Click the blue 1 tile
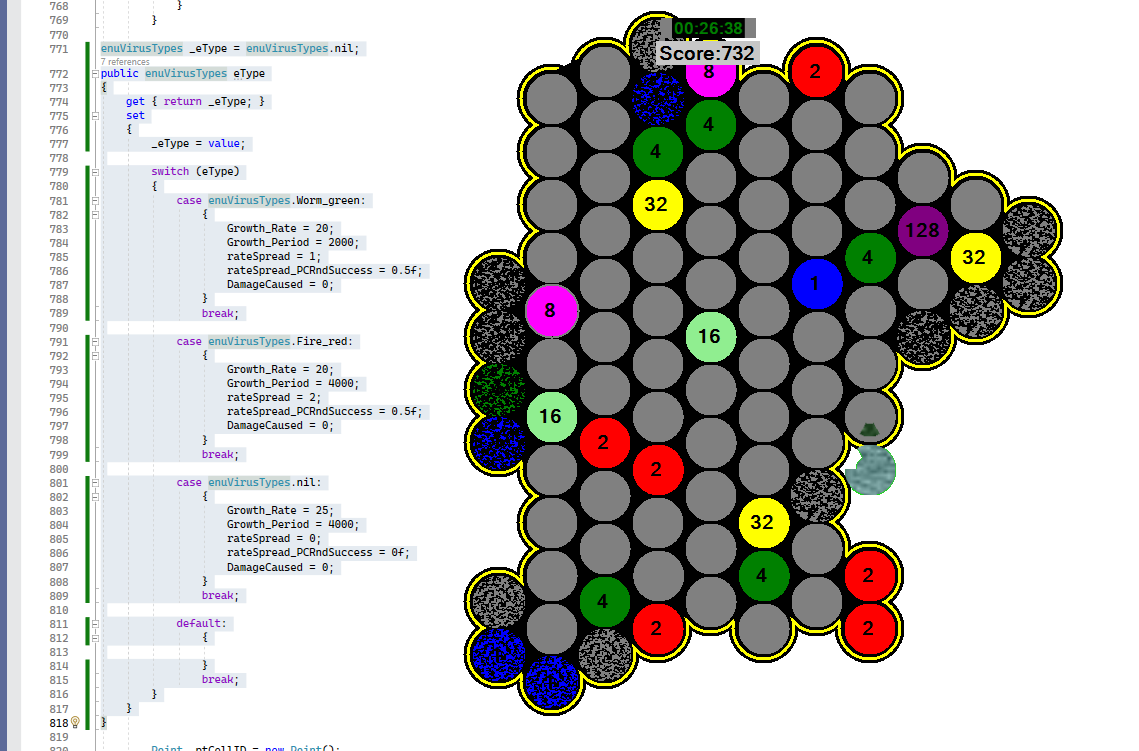Screen dimensions: 1139x751 click(816, 283)
